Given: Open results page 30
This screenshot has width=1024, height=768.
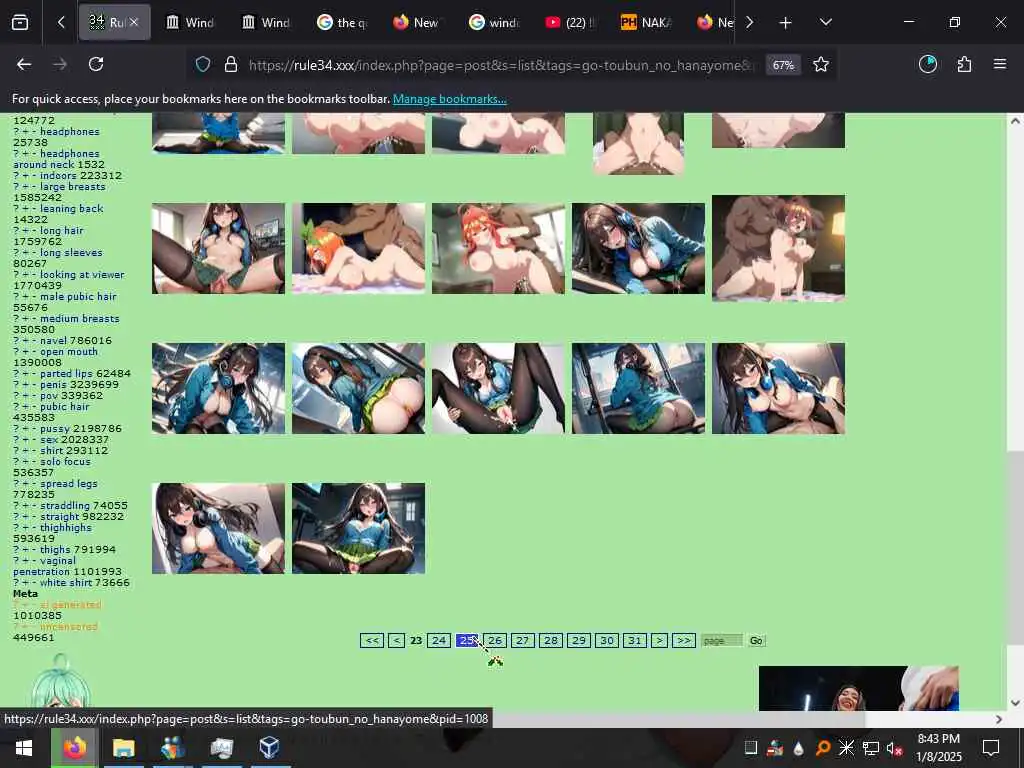Looking at the screenshot, I should point(607,641).
